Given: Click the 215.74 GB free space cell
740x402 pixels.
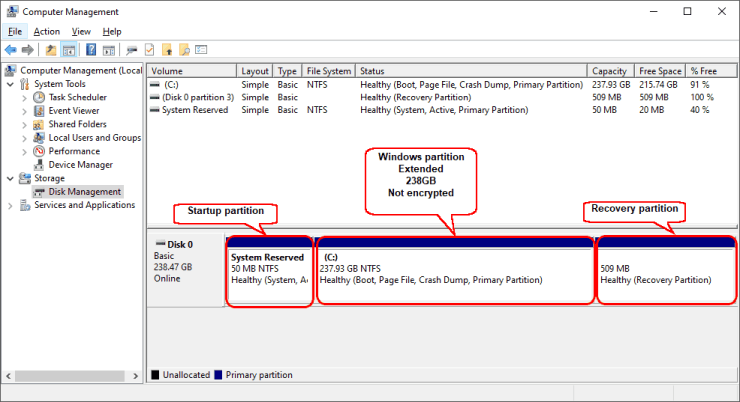Looking at the screenshot, I should [x=658, y=84].
